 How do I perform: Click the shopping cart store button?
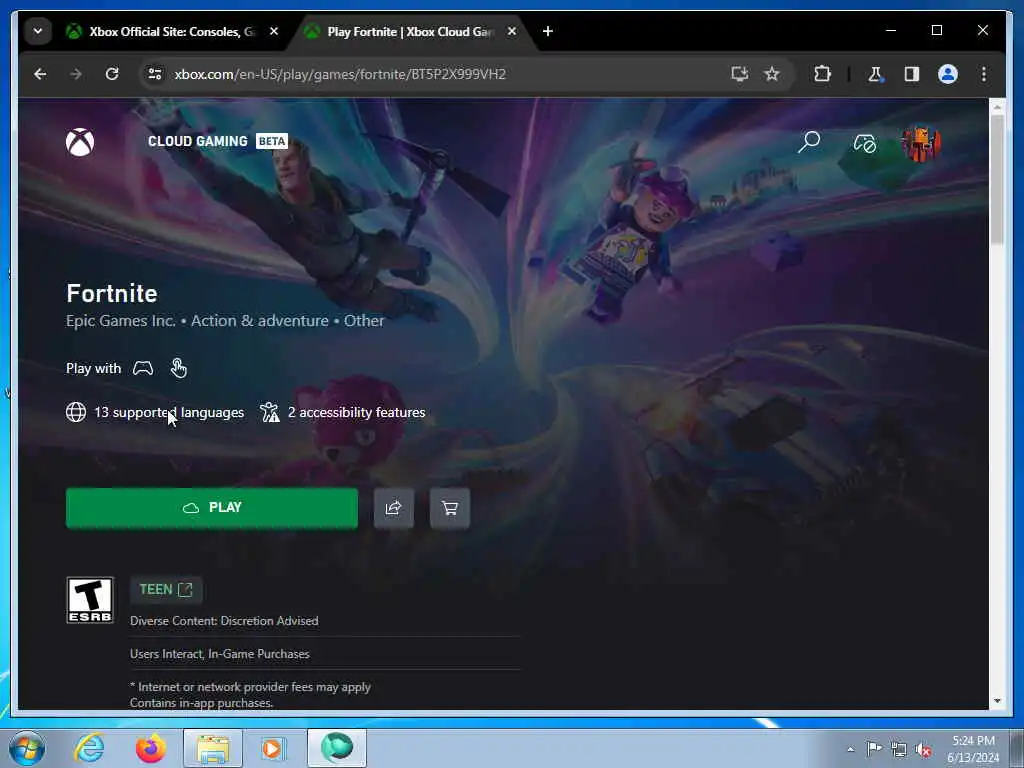click(450, 508)
